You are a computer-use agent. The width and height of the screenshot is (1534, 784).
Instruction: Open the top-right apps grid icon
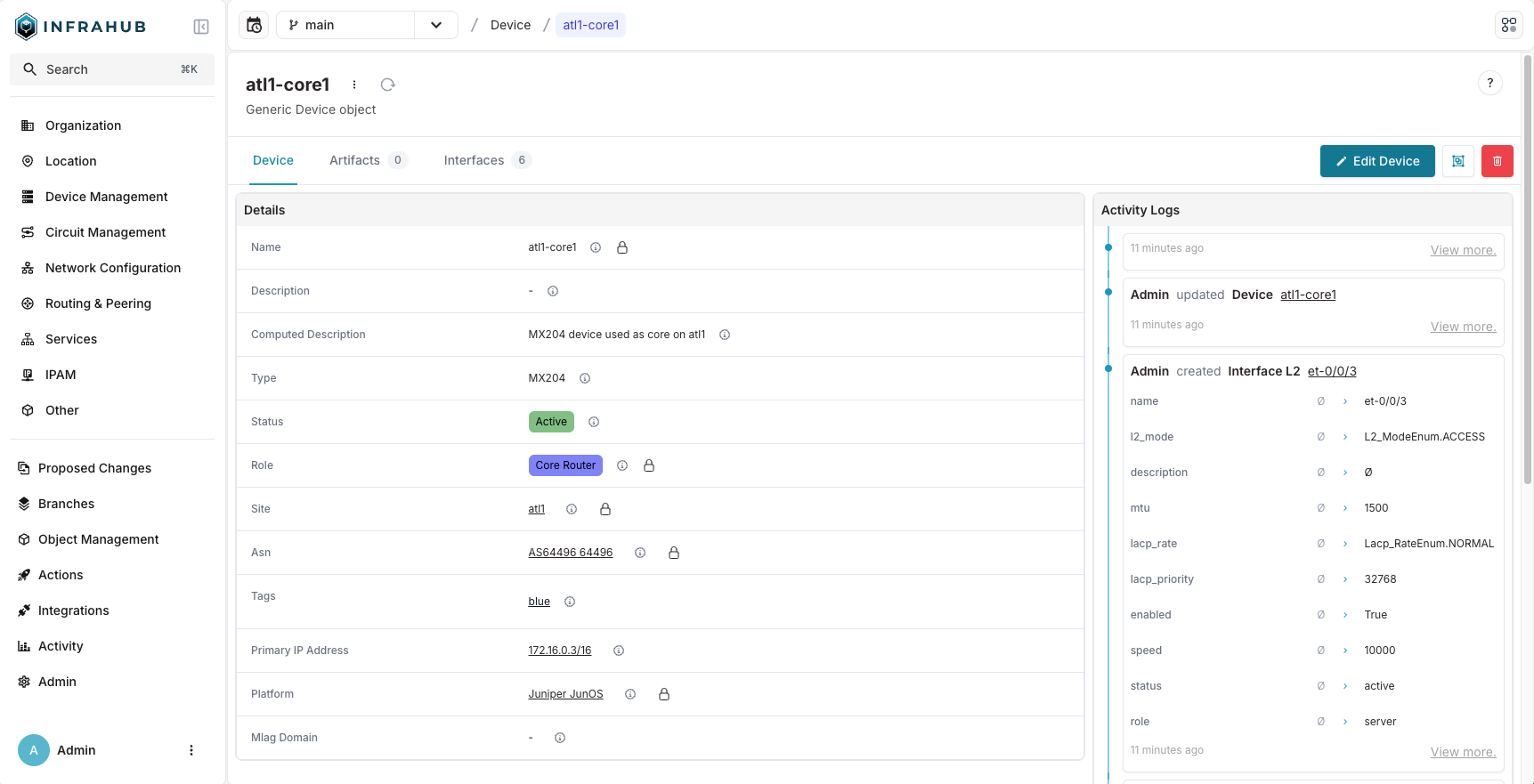point(1508,25)
